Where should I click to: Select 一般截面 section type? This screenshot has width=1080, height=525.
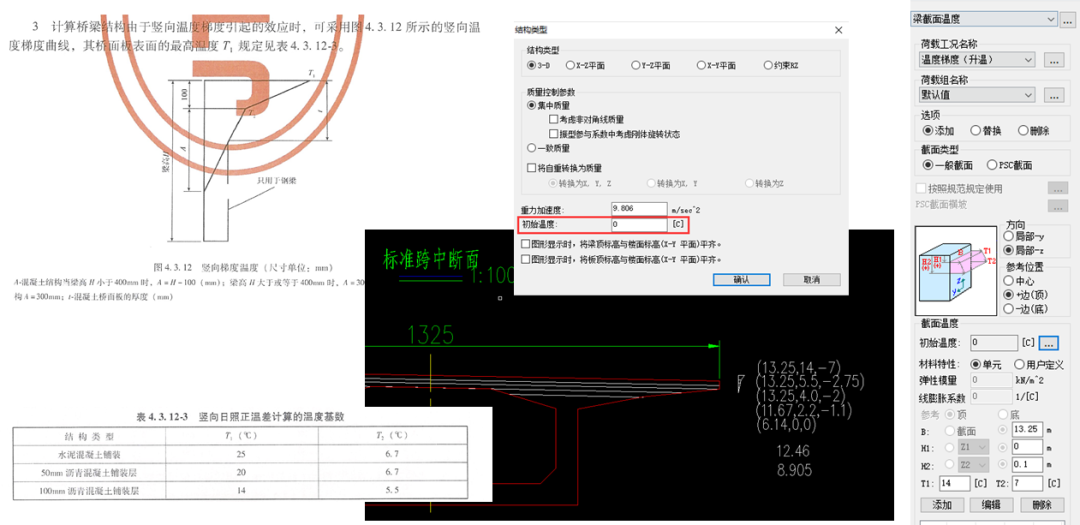928,165
